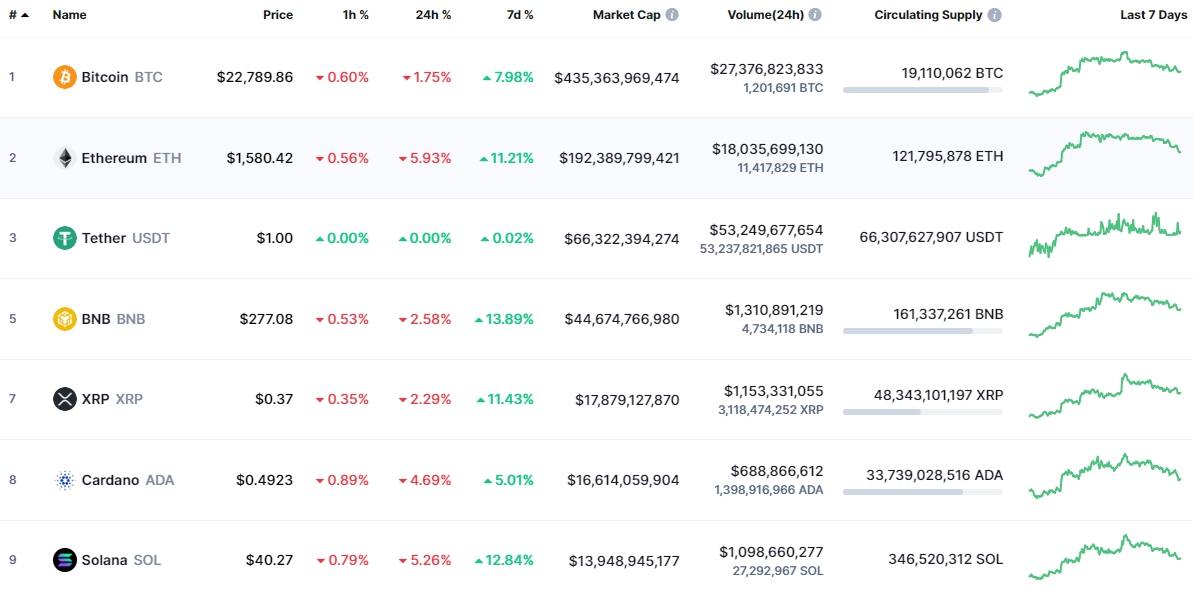Click the Tether logo icon
This screenshot has height=592, width=1193.
(65, 238)
